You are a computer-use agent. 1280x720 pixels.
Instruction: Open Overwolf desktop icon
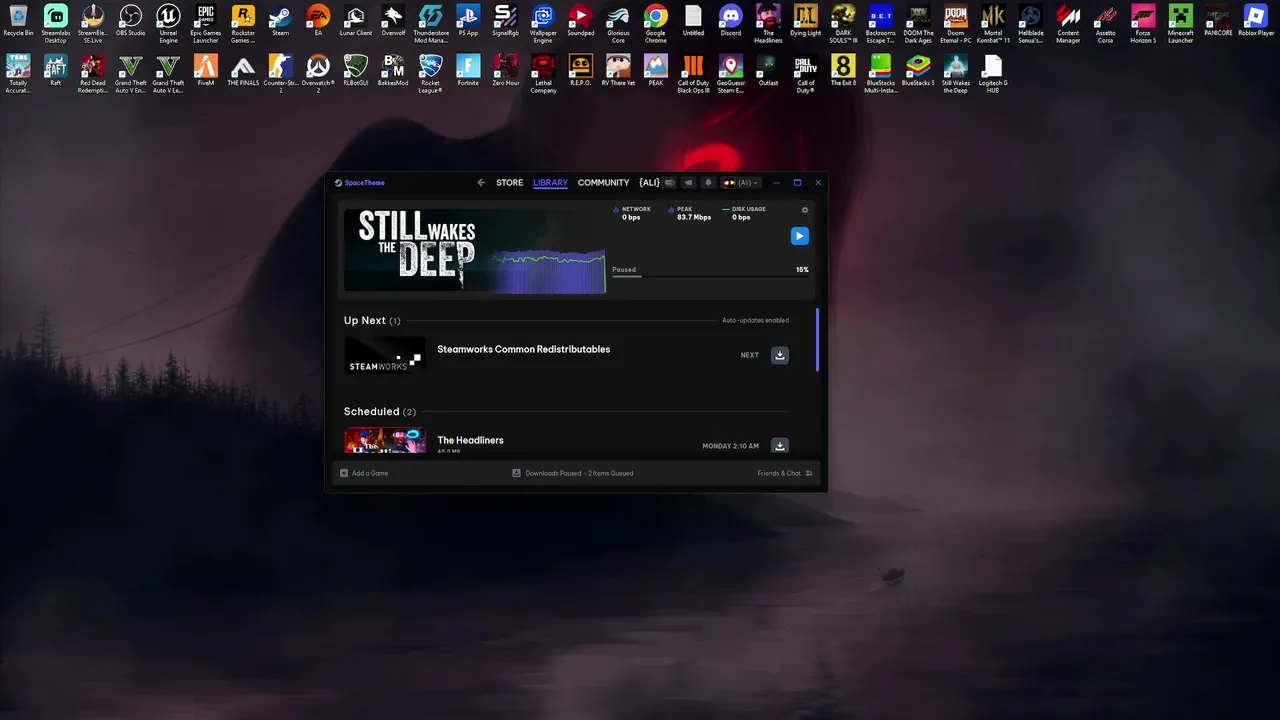pos(393,22)
